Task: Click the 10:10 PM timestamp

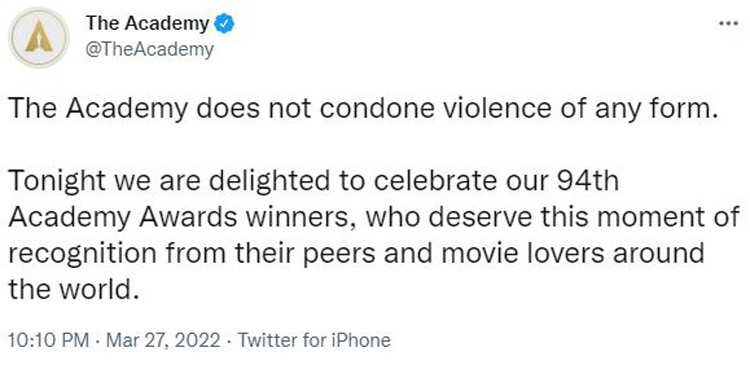Action: pyautogui.click(x=49, y=341)
